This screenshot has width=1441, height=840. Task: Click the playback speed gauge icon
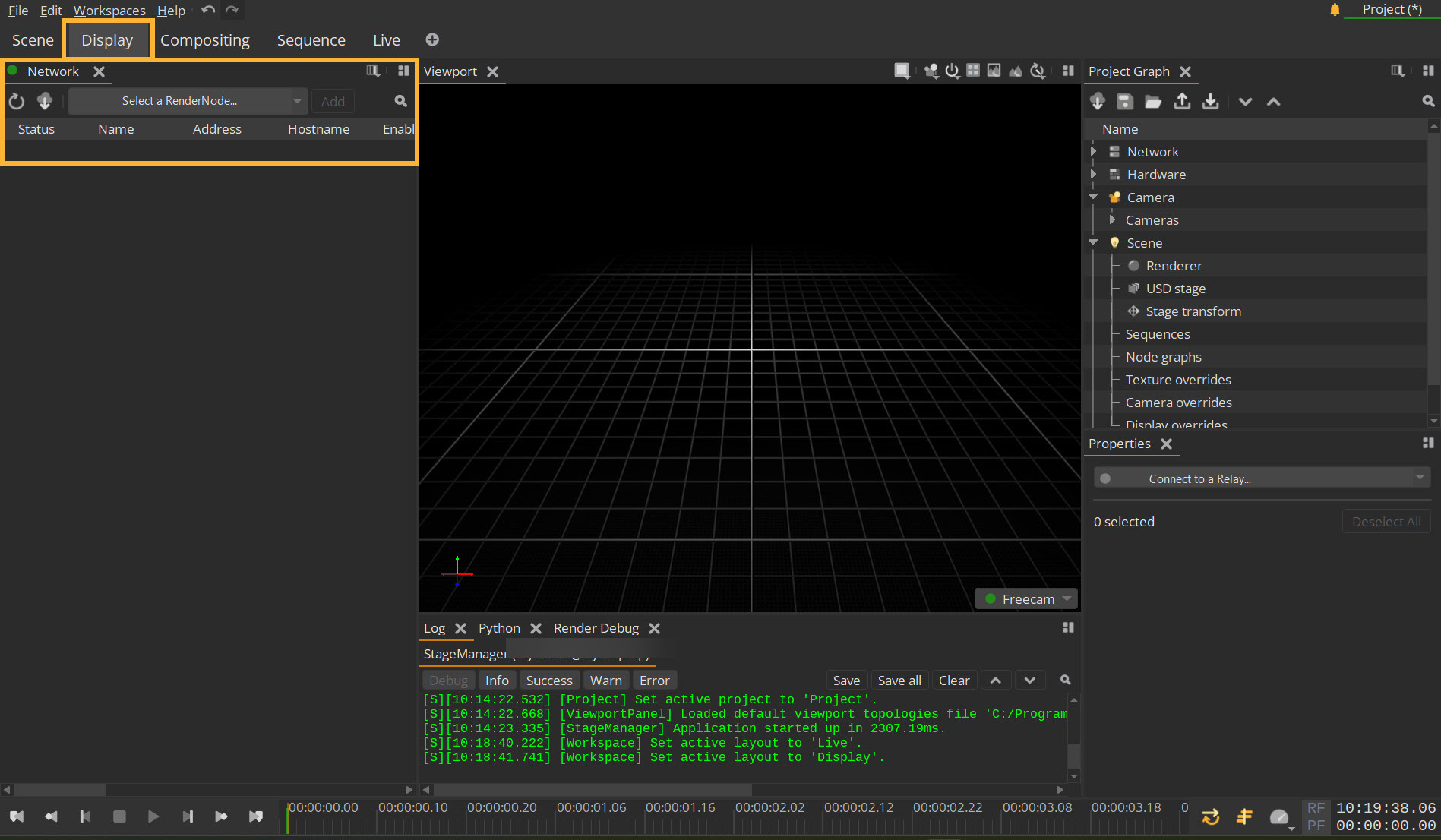coord(1279,817)
